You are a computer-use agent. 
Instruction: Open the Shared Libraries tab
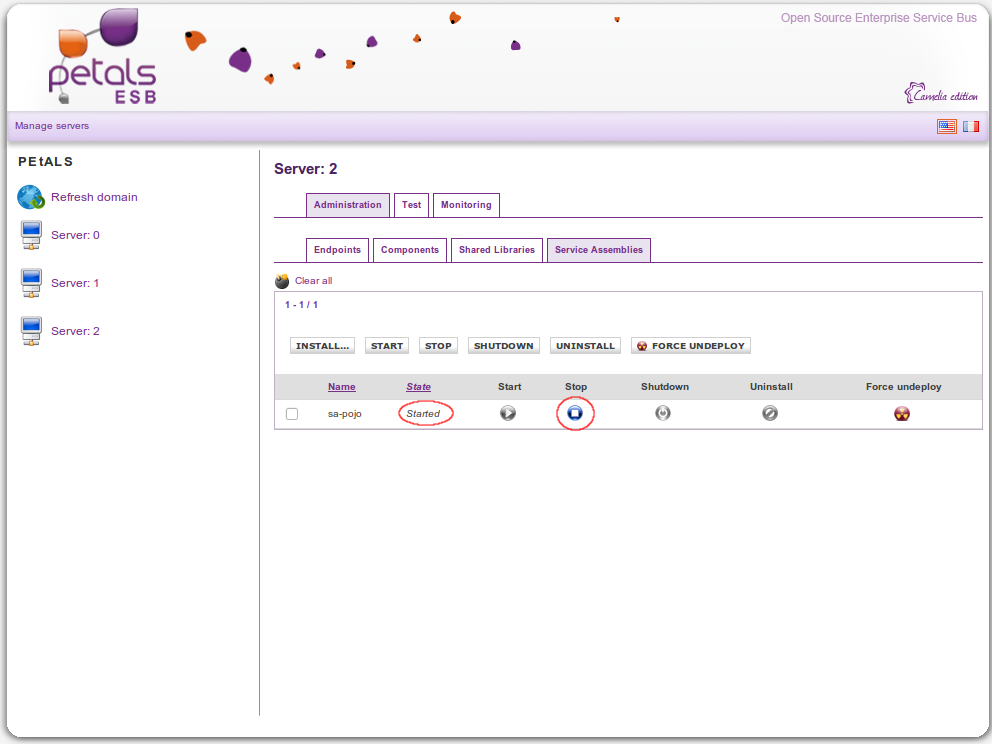point(497,250)
